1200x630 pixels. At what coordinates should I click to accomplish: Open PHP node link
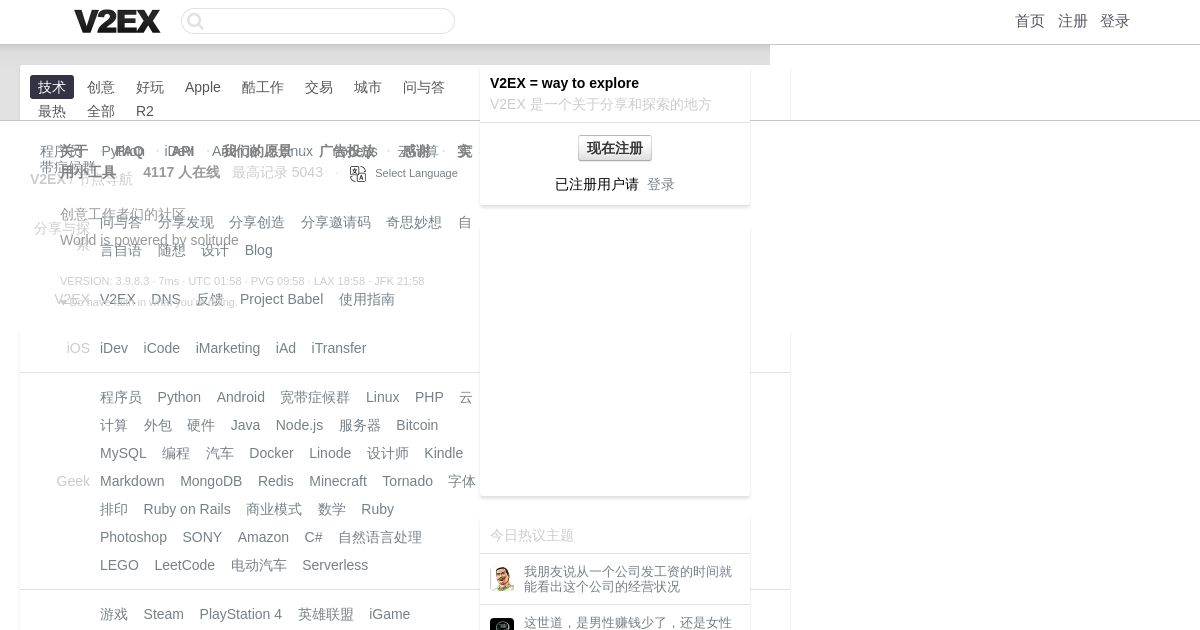click(429, 397)
